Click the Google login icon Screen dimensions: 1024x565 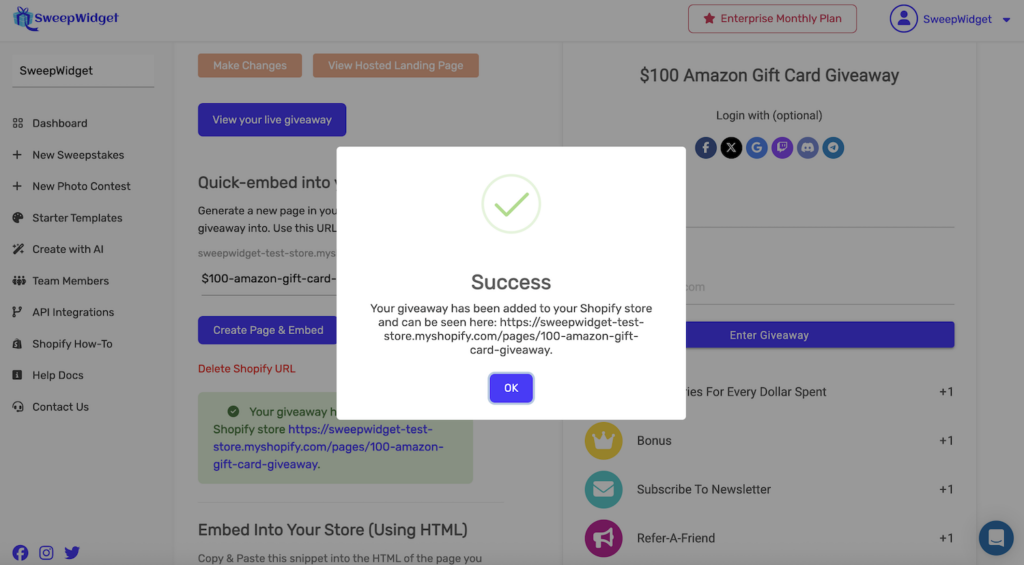coord(756,148)
